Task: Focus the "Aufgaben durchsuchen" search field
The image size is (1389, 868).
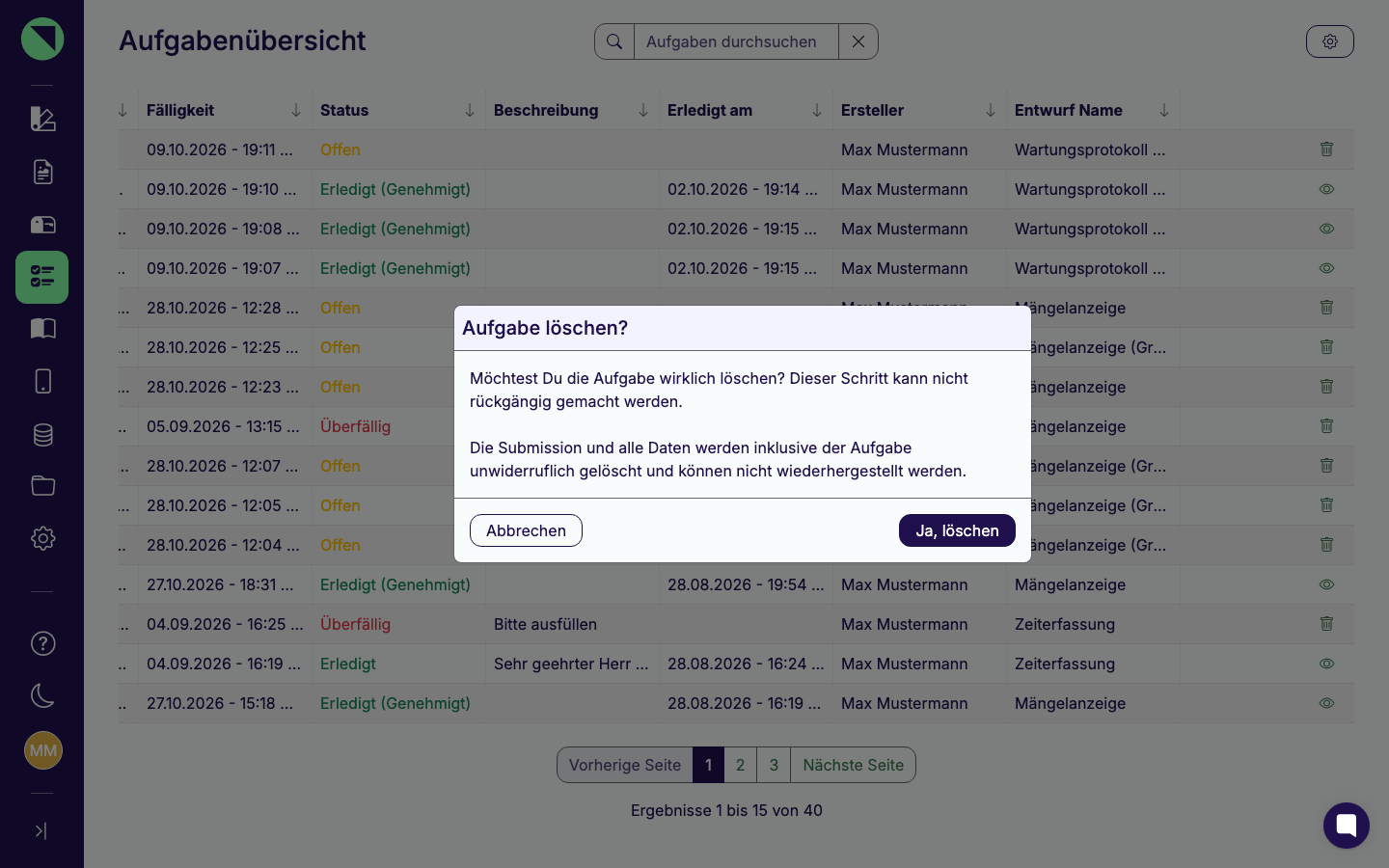Action: 736,41
